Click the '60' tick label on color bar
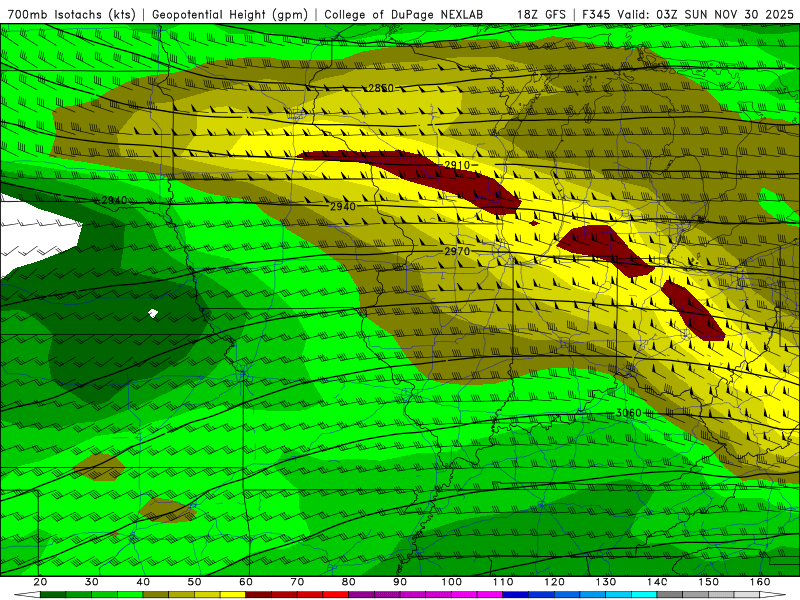The width and height of the screenshot is (800, 600). (246, 582)
